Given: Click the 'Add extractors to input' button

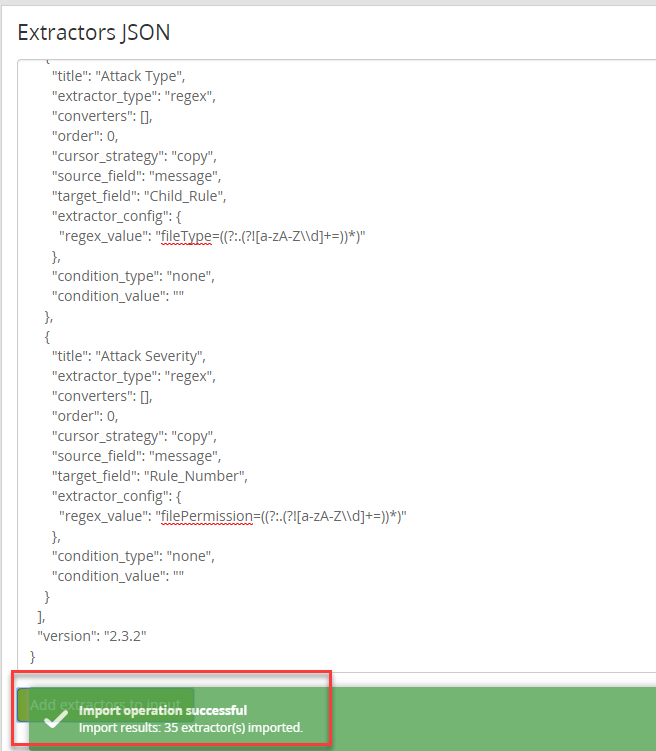Looking at the screenshot, I should (105, 705).
